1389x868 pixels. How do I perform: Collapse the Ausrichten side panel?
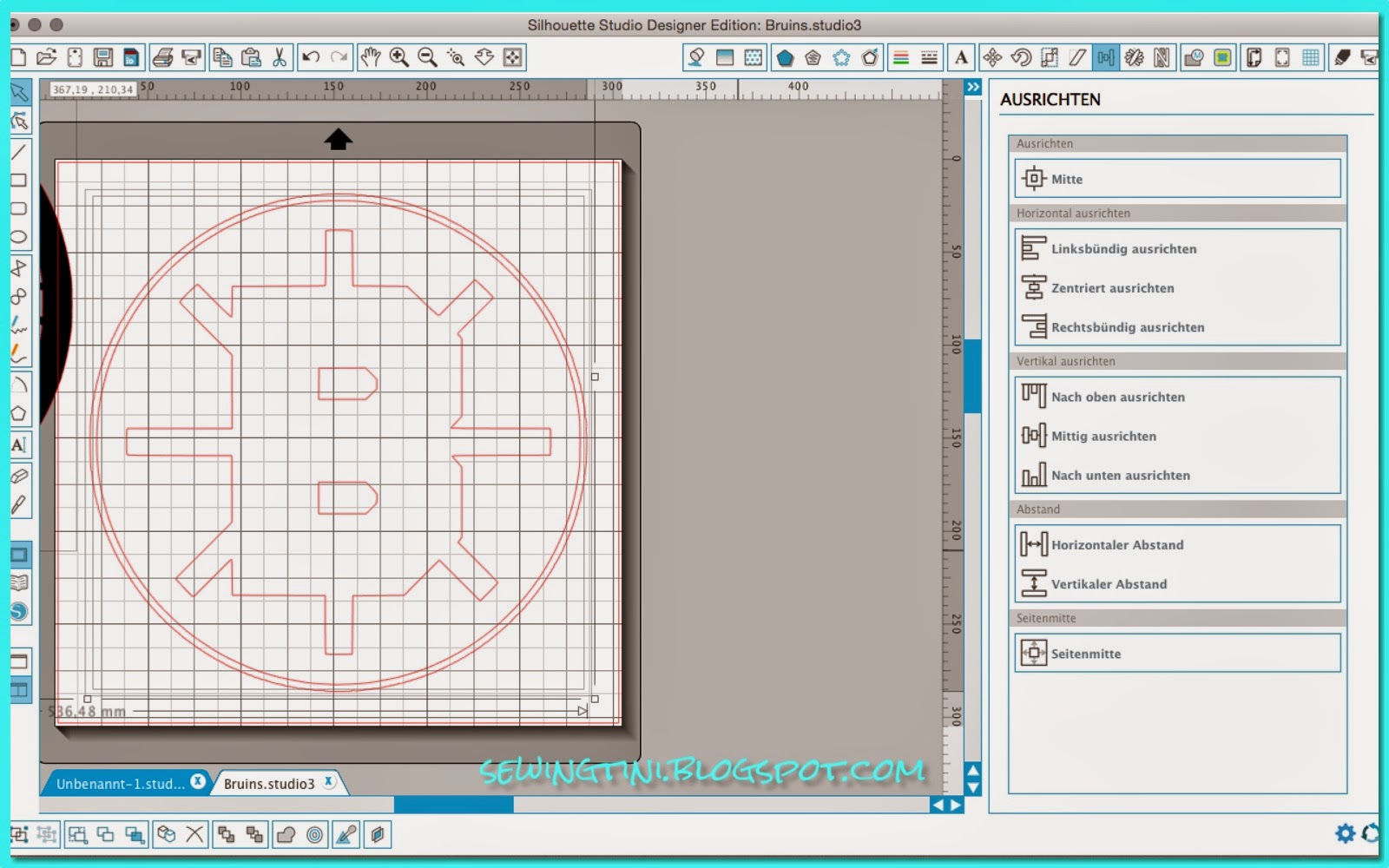tap(973, 88)
